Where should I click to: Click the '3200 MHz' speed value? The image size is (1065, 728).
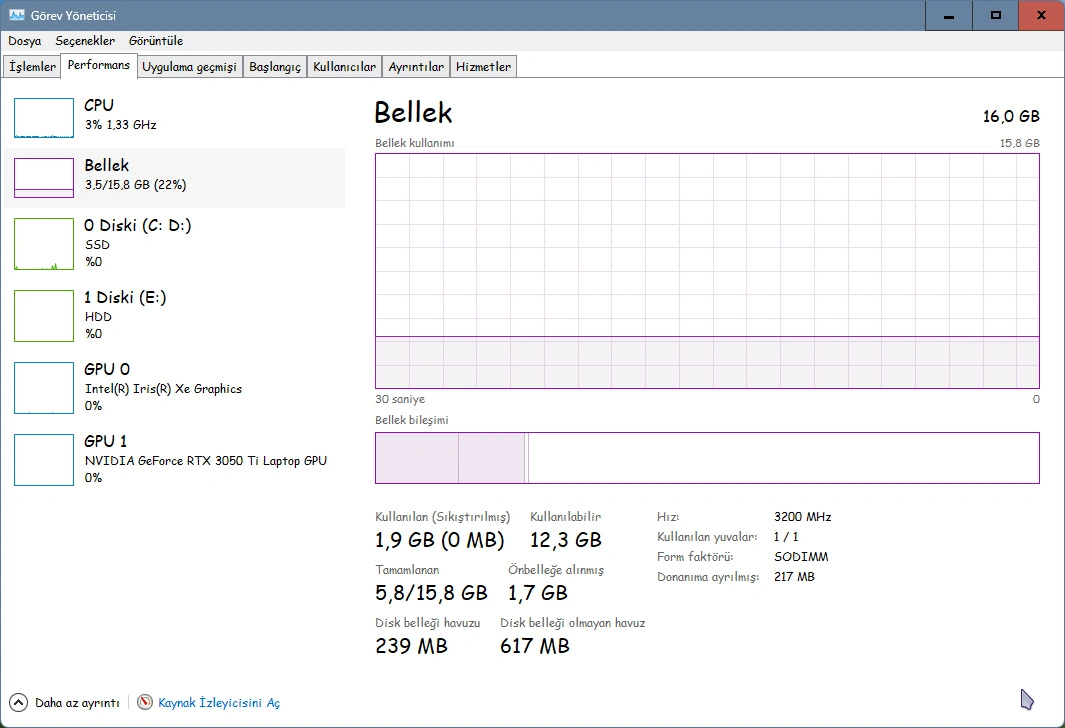(803, 517)
